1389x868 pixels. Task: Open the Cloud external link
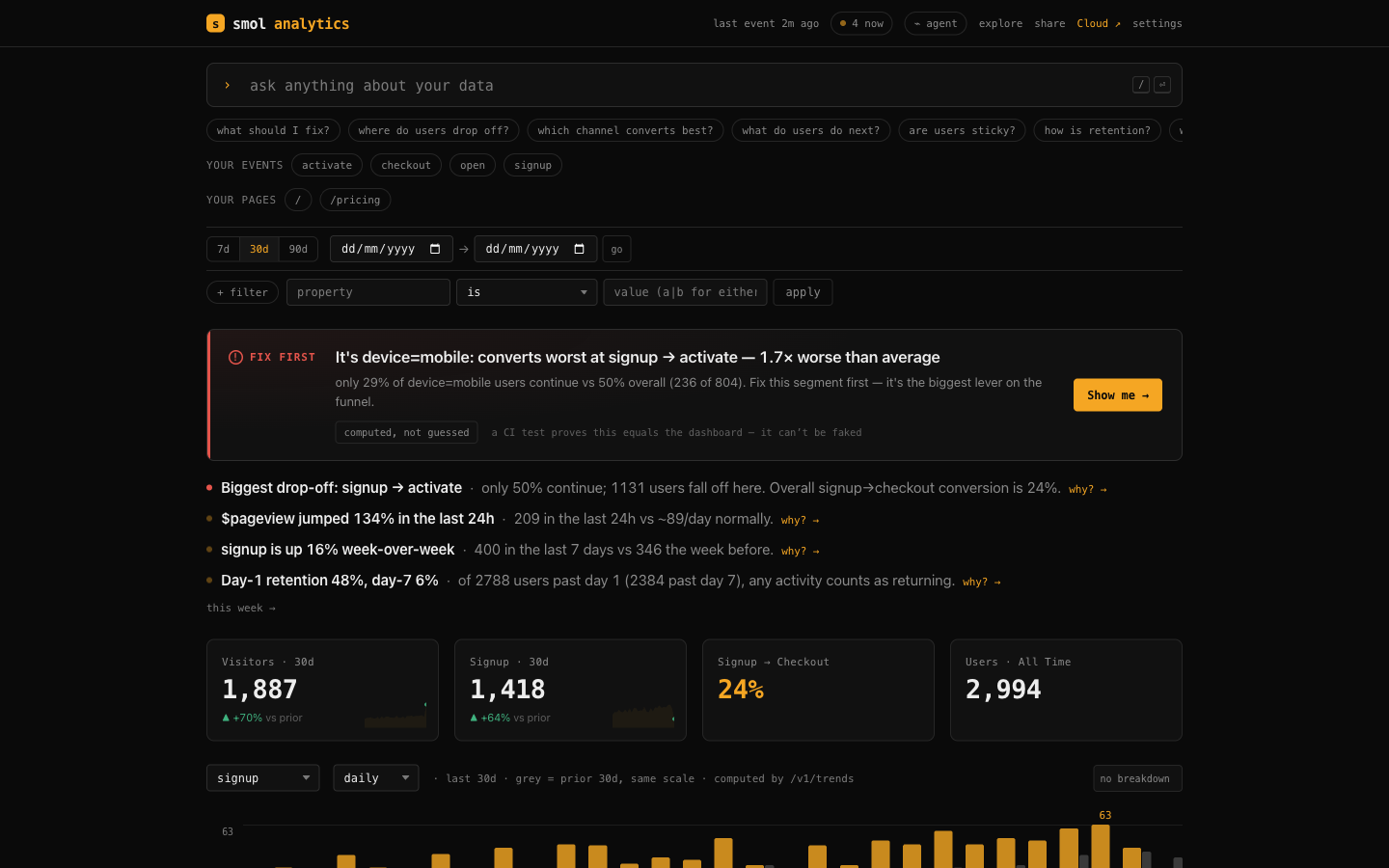(x=1099, y=23)
